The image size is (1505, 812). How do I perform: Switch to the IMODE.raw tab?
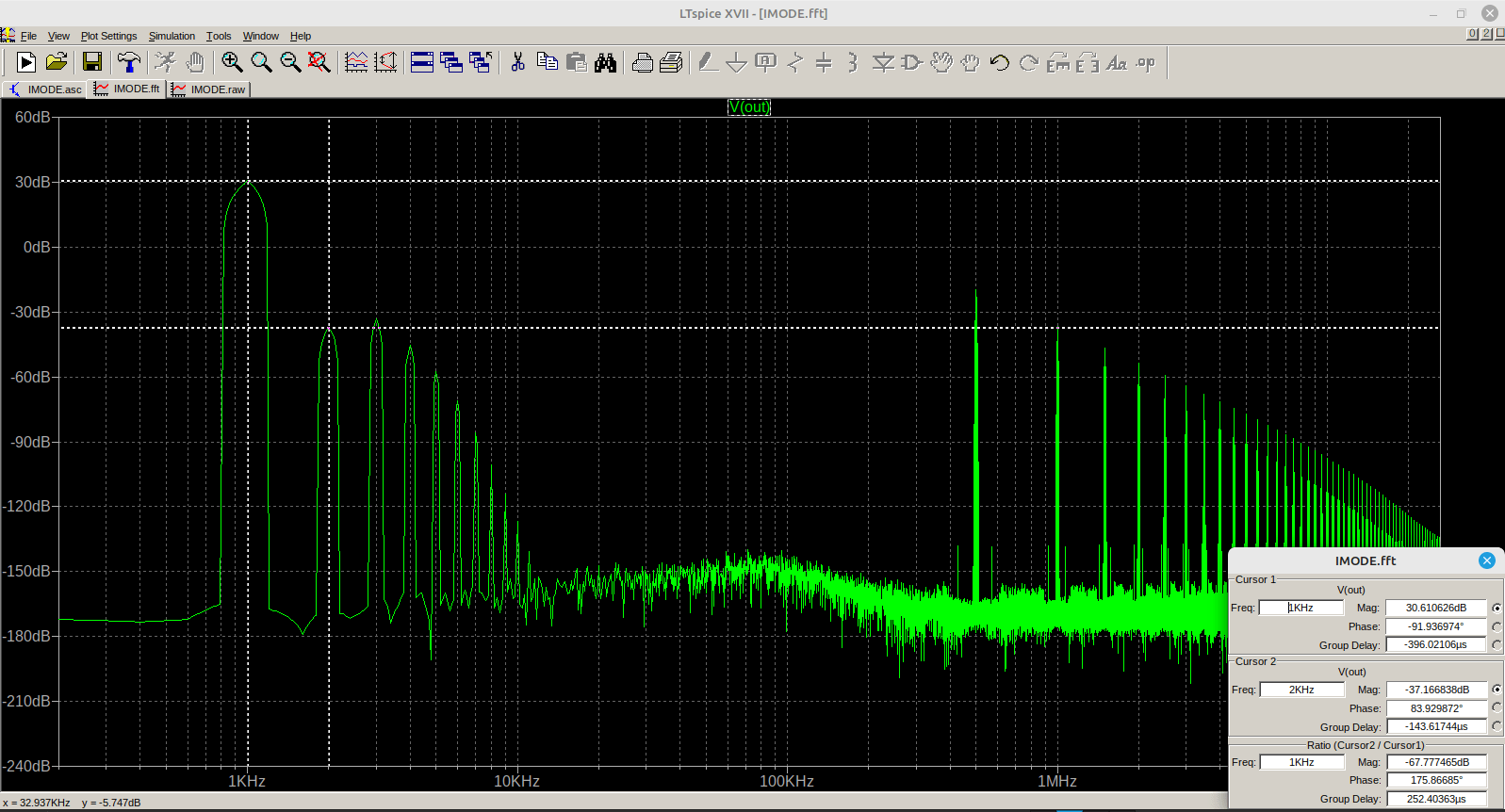pos(209,89)
